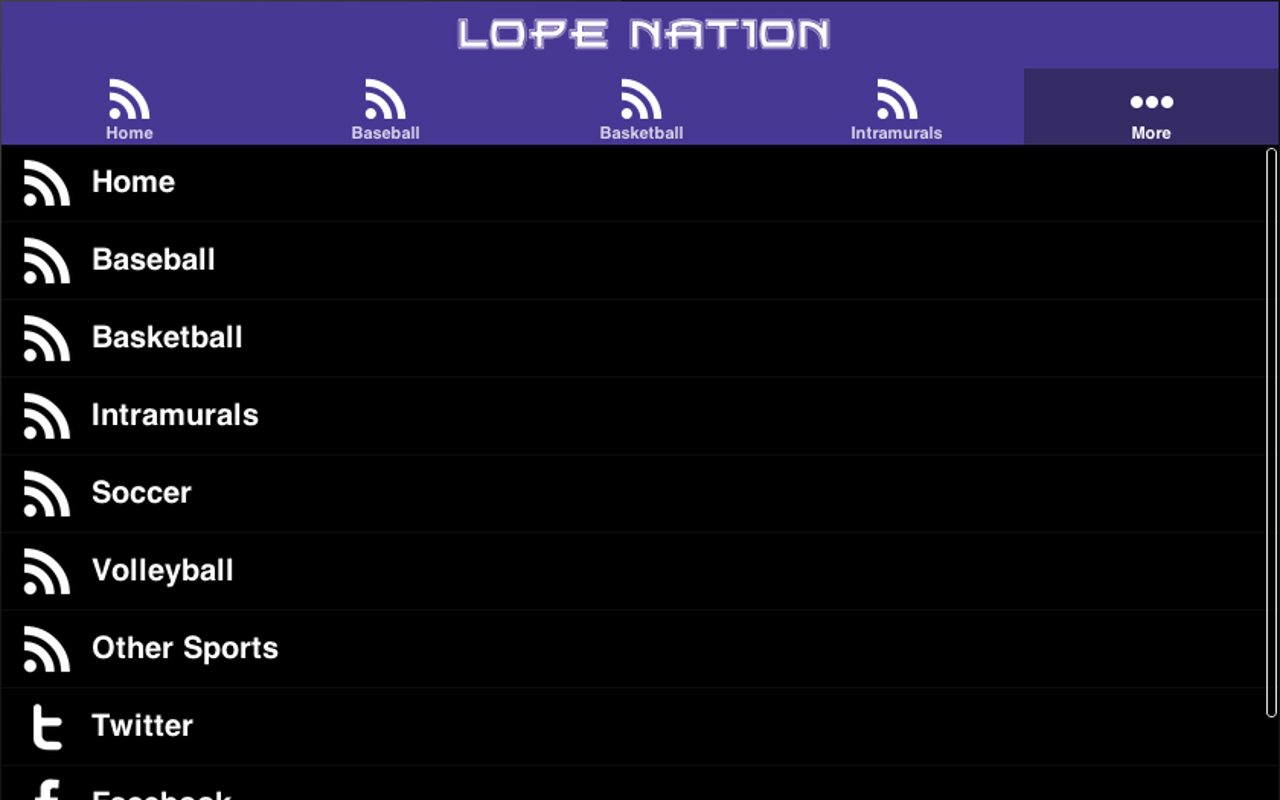Tap the Basketball RSS icon
The height and width of the screenshot is (800, 1280).
point(46,338)
